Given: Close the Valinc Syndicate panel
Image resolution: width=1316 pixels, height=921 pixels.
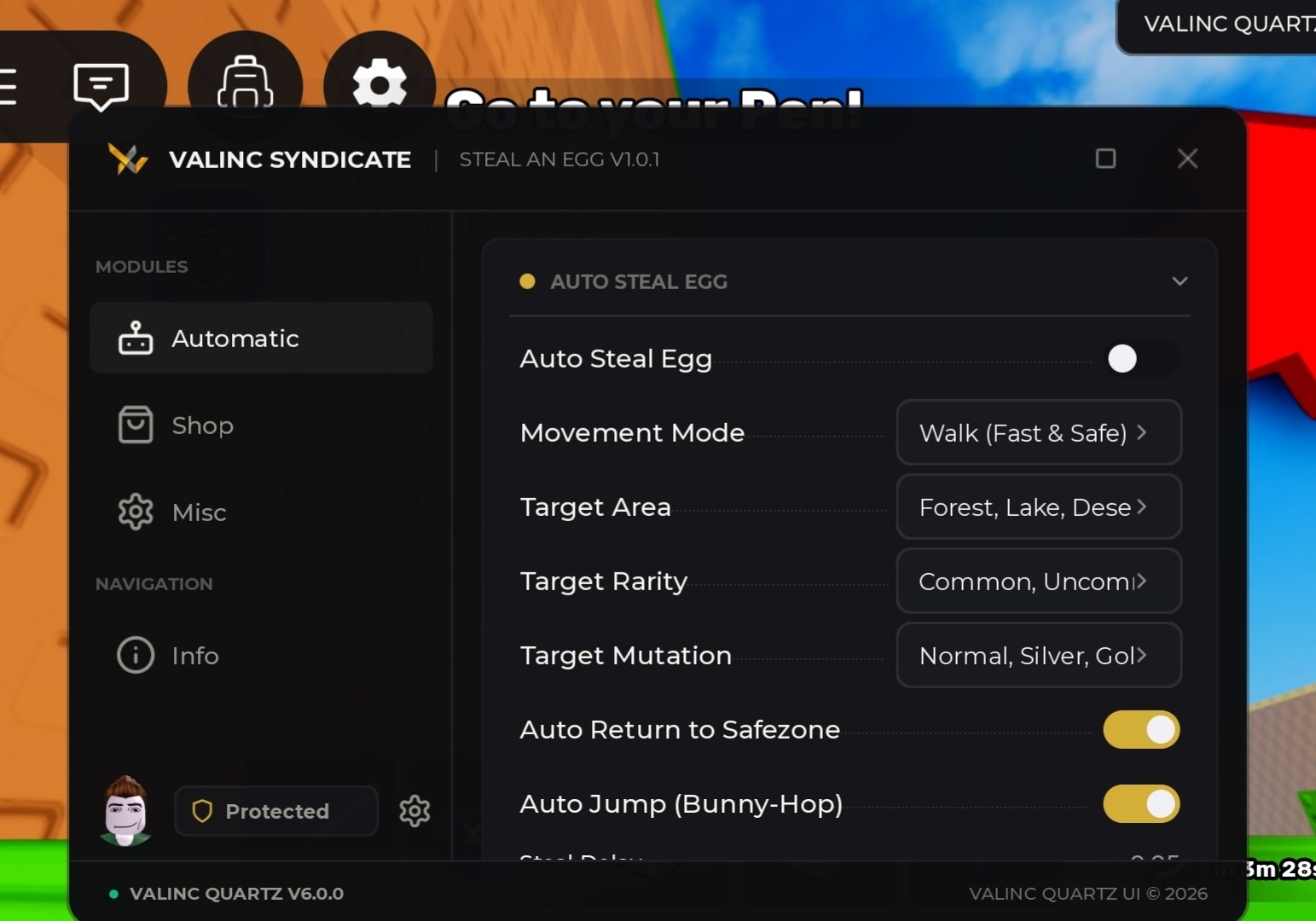Looking at the screenshot, I should [1187, 159].
